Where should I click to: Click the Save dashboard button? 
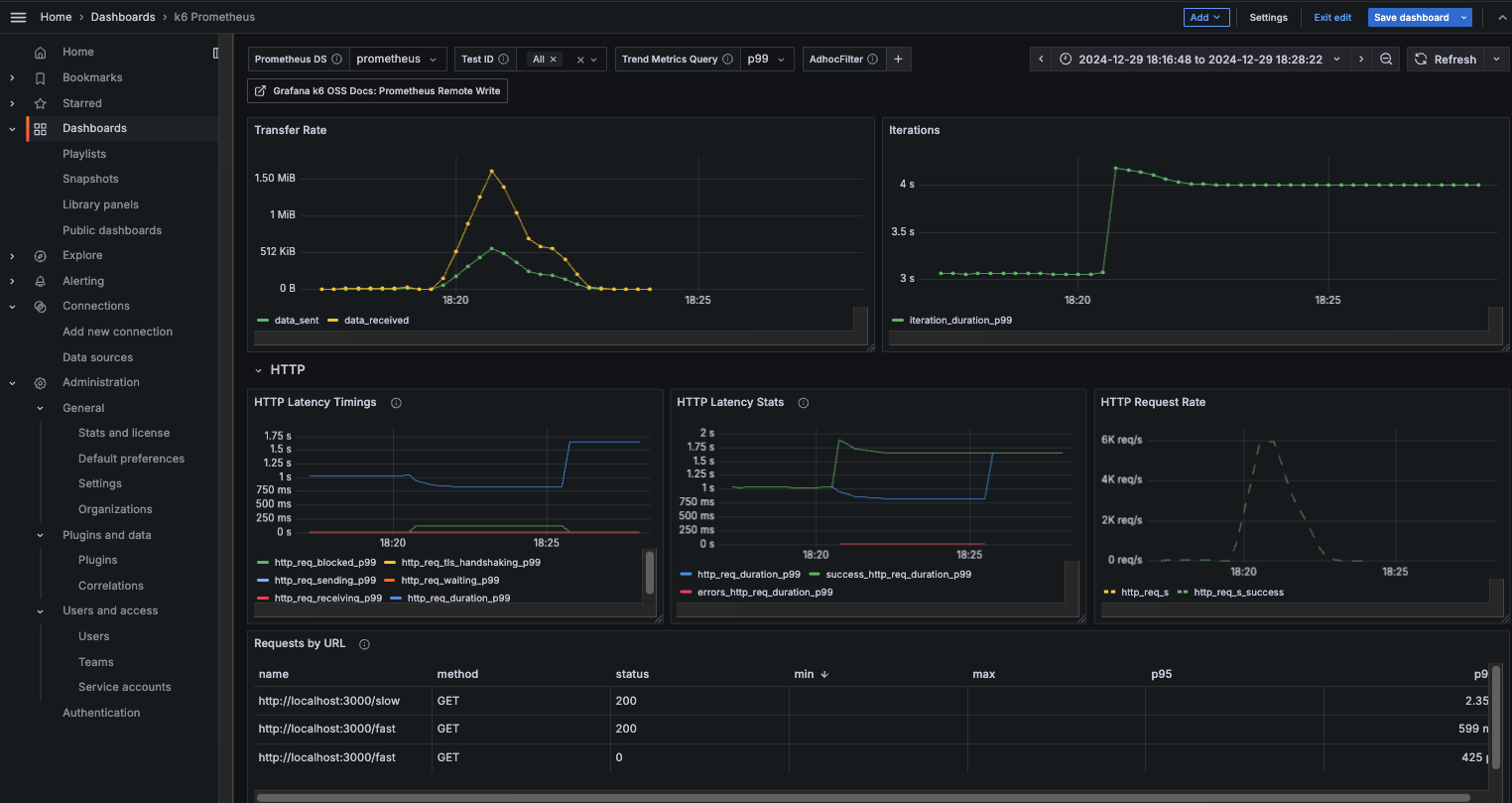(1411, 18)
